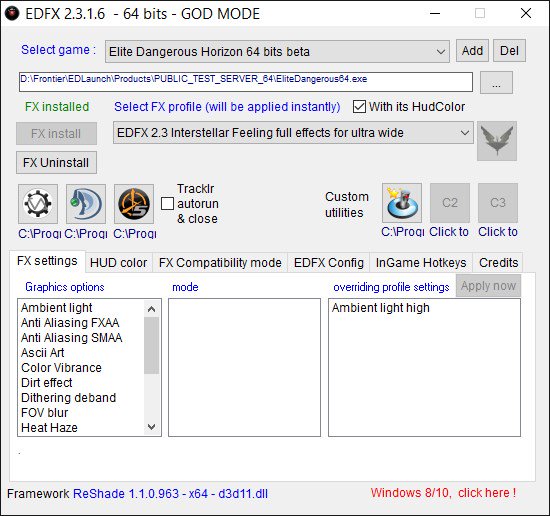This screenshot has width=550, height=516.
Task: Click C:\Progr path under TeamSpeak icon
Action: (86, 233)
